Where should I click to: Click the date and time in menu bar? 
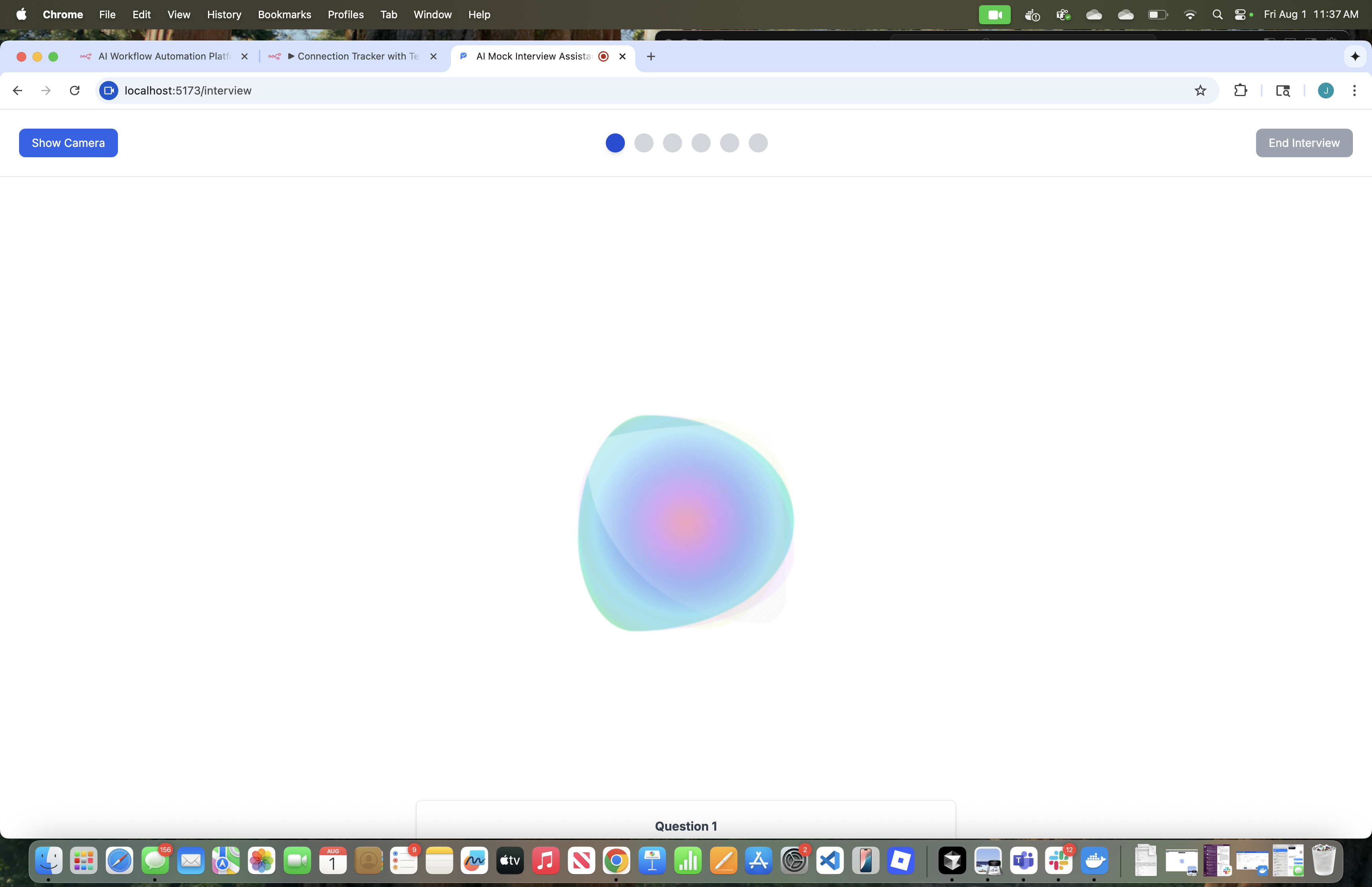point(1311,14)
